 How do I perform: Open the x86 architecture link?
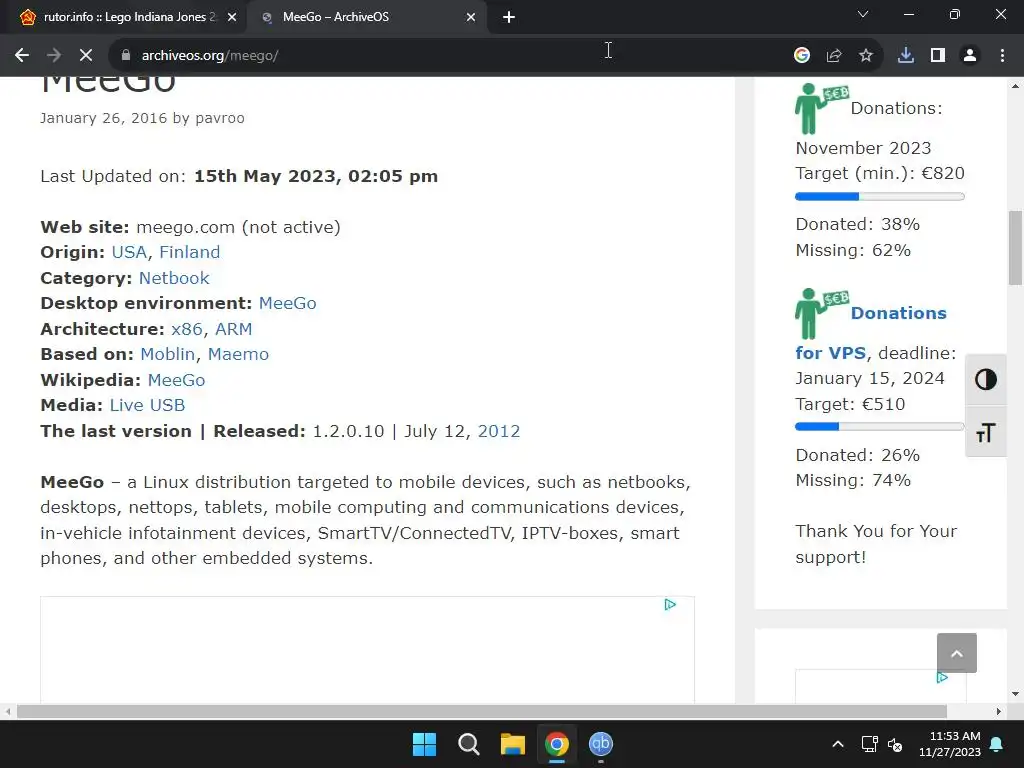(186, 329)
